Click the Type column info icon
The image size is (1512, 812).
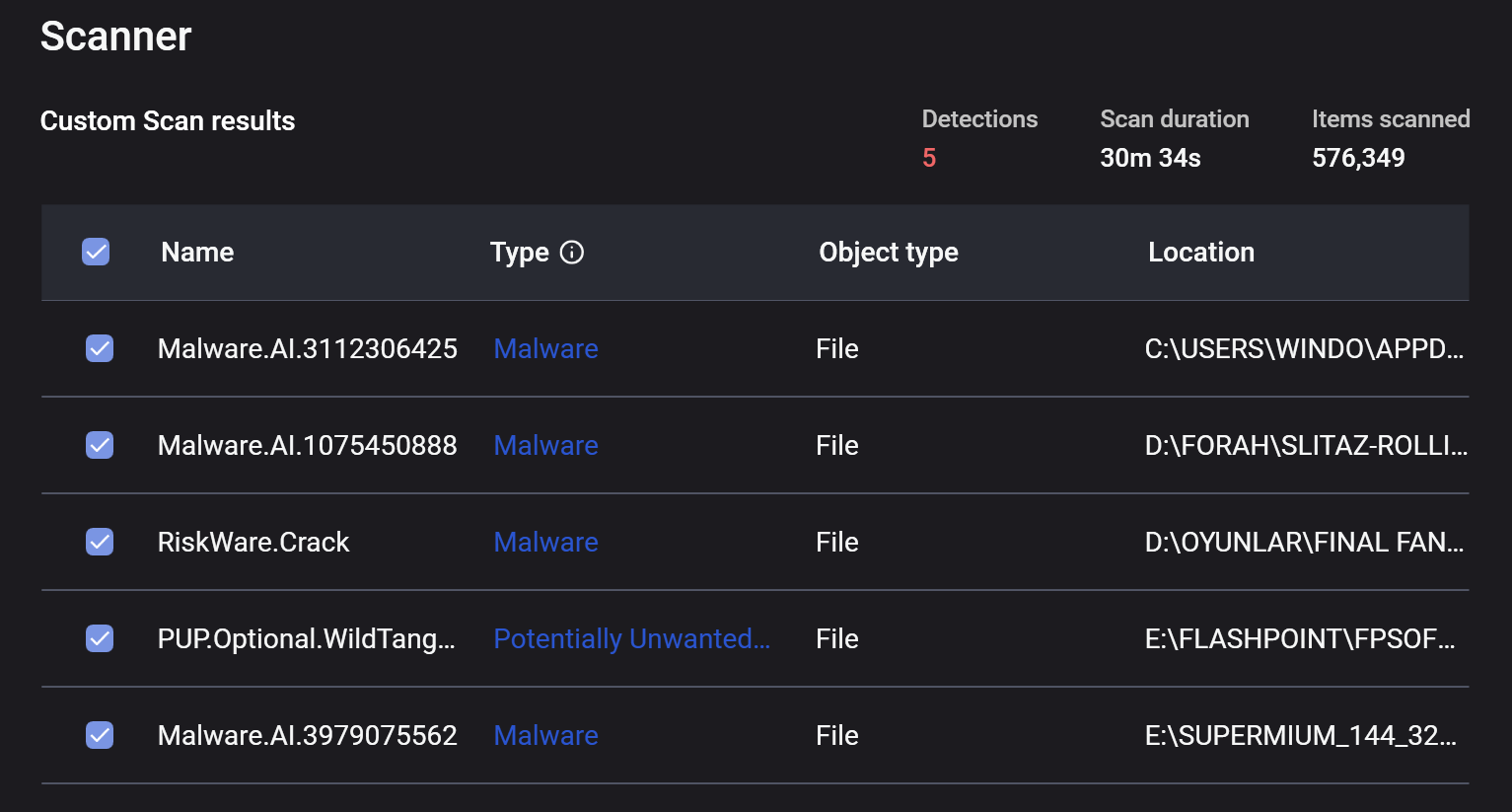click(572, 253)
